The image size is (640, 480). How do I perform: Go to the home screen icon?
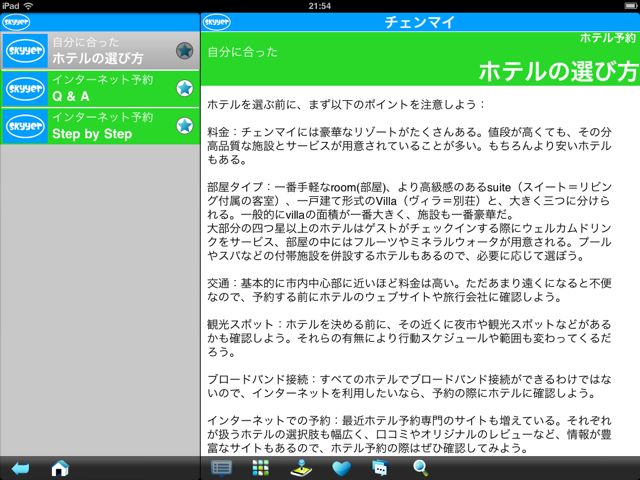pos(60,468)
